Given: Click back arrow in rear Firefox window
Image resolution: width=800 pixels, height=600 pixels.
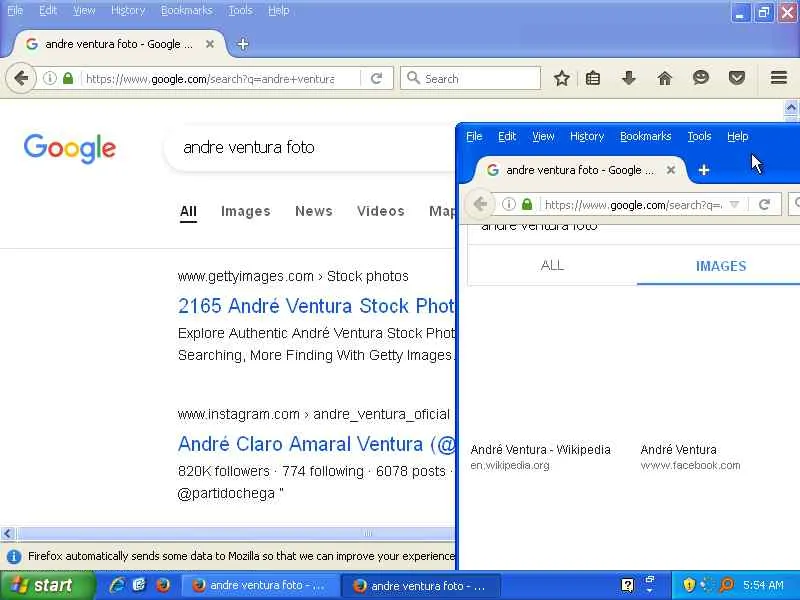Looking at the screenshot, I should (21, 79).
